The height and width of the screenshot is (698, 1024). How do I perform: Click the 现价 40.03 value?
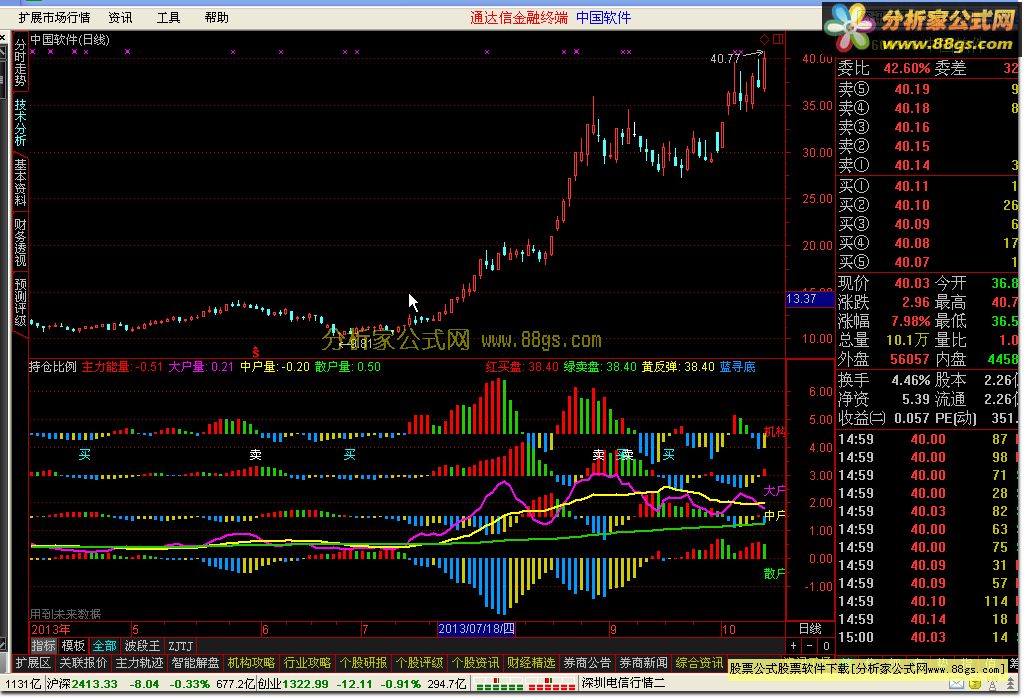coord(912,283)
